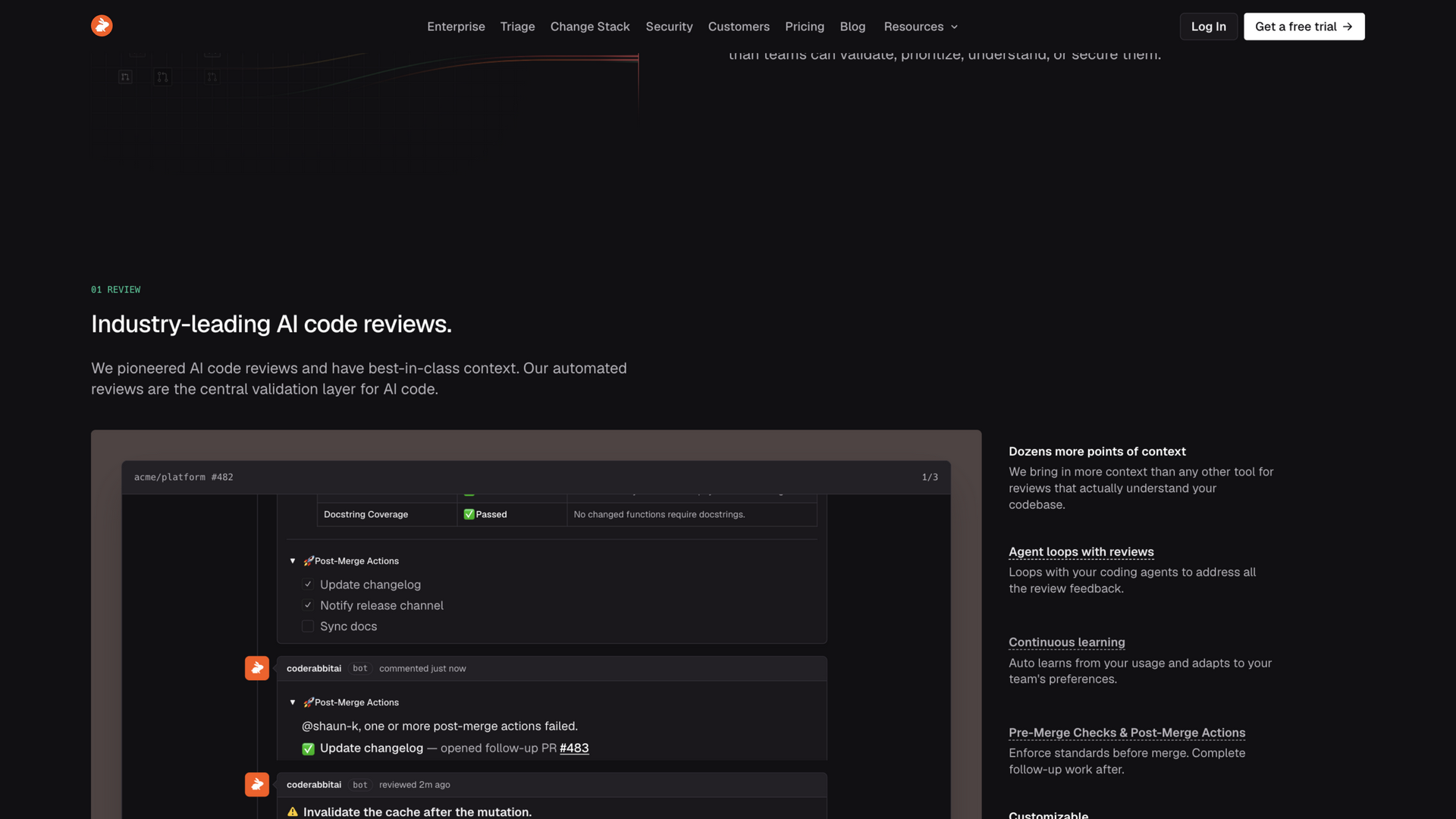Click the 'reviewed 2m ago' timestamp
The image size is (1456, 819).
coord(415,785)
